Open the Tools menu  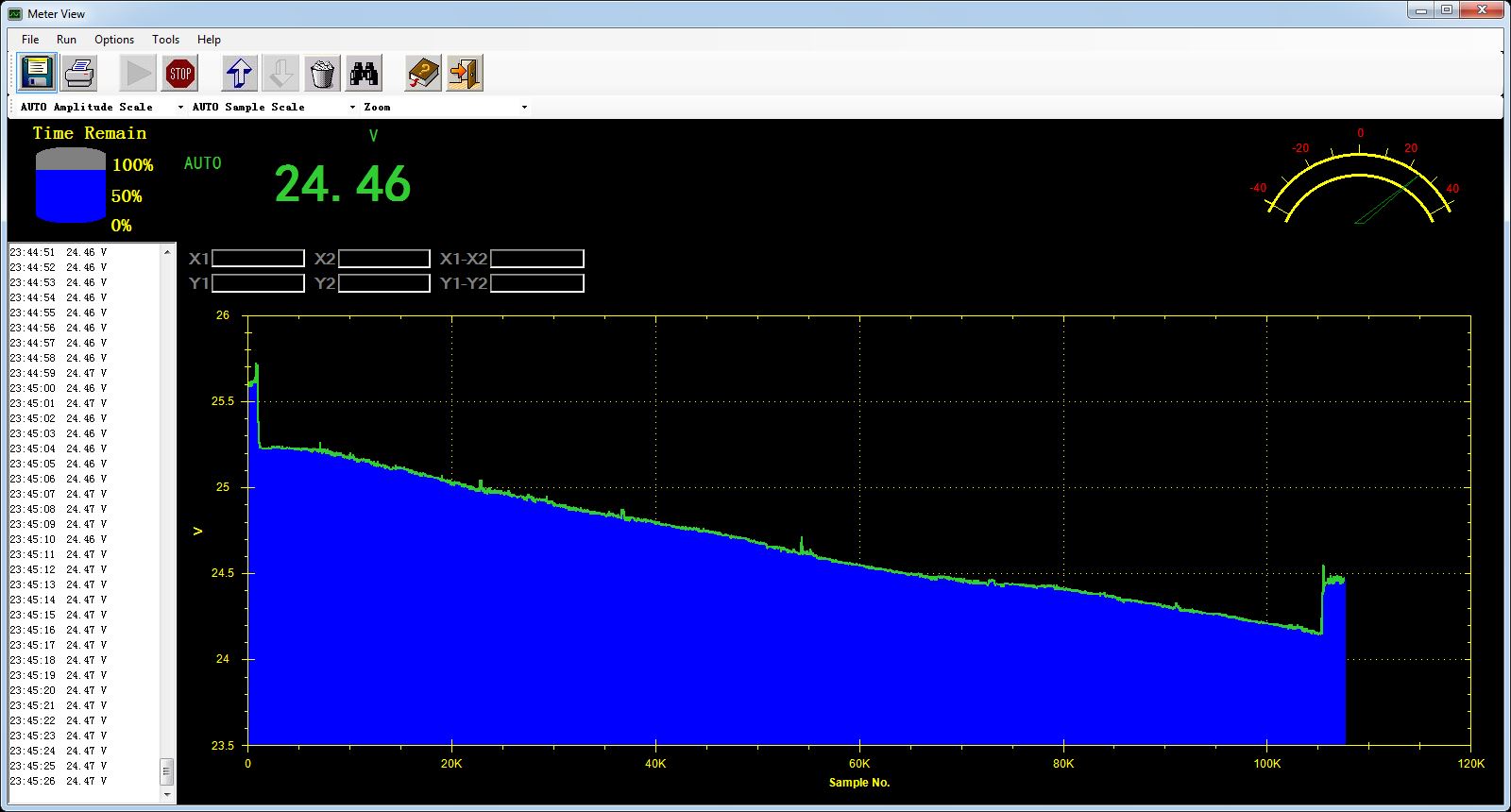[x=165, y=40]
